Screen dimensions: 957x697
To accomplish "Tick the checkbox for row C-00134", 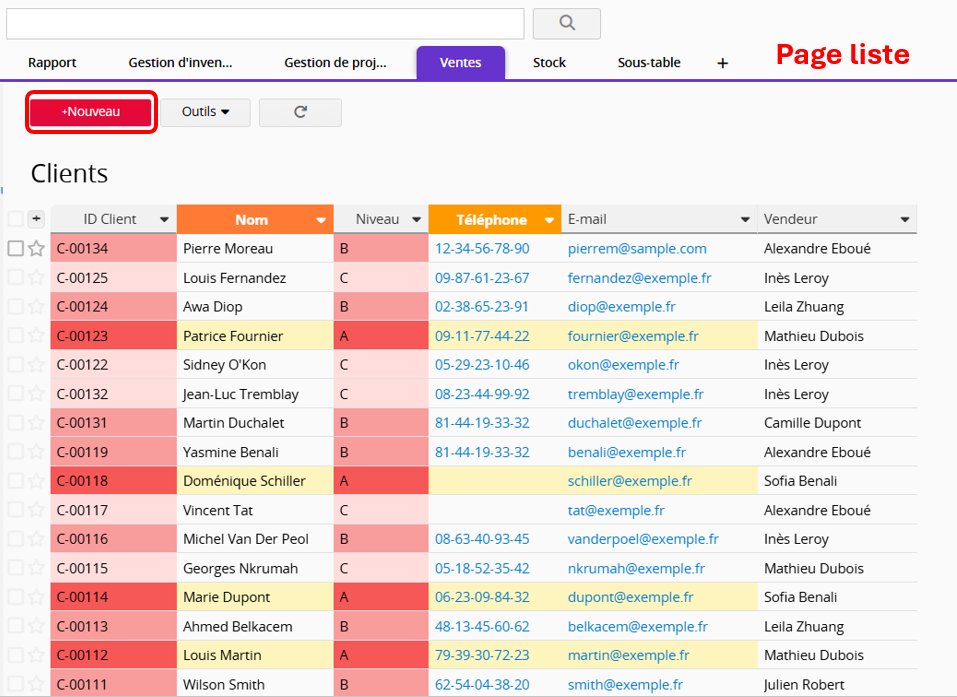I will pyautogui.click(x=15, y=249).
